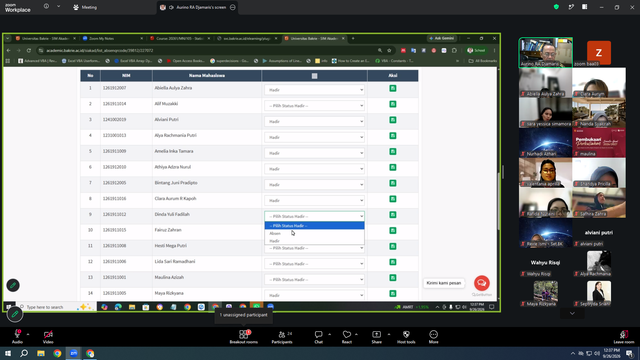
Task: Open status dropdown for Amelia Inka Tamara
Action: pos(314,153)
